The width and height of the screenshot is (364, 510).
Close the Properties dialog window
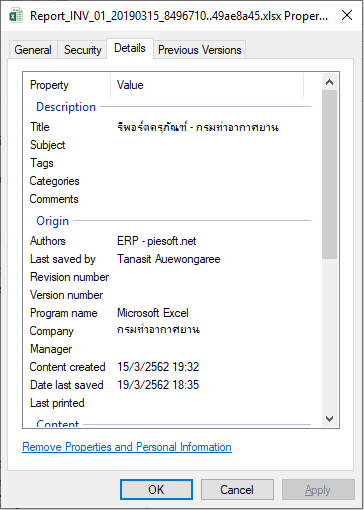pos(347,15)
